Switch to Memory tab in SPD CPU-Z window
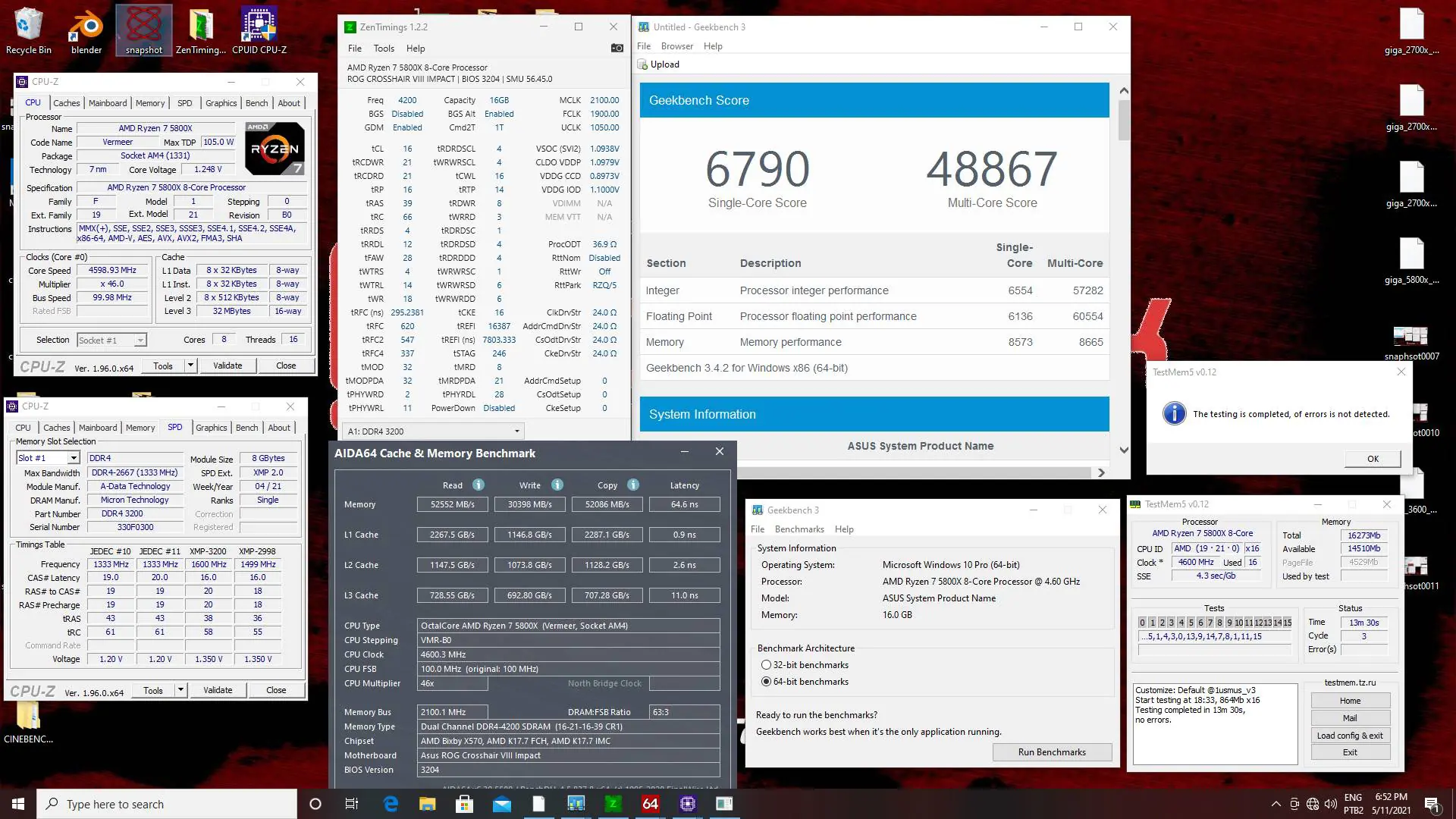 pos(140,428)
